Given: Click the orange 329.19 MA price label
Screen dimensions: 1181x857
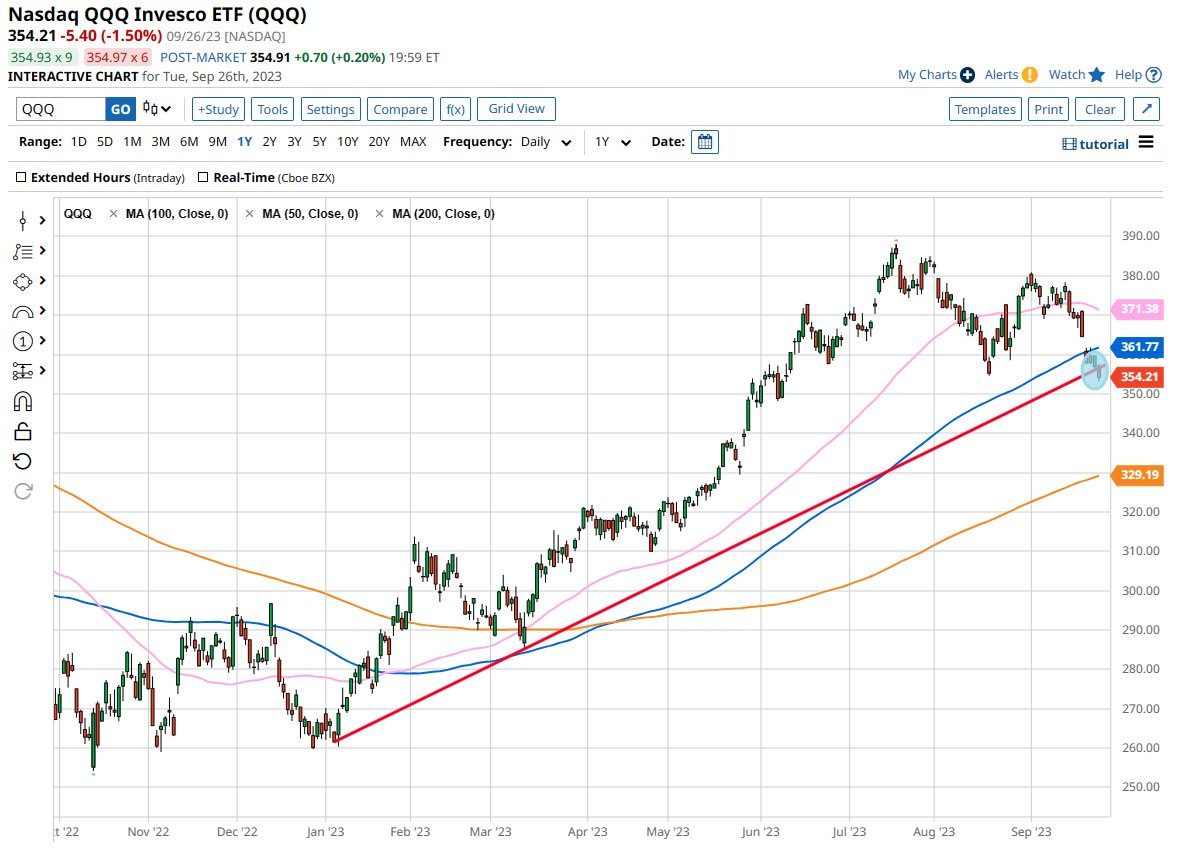Looking at the screenshot, I should pyautogui.click(x=1138, y=474).
